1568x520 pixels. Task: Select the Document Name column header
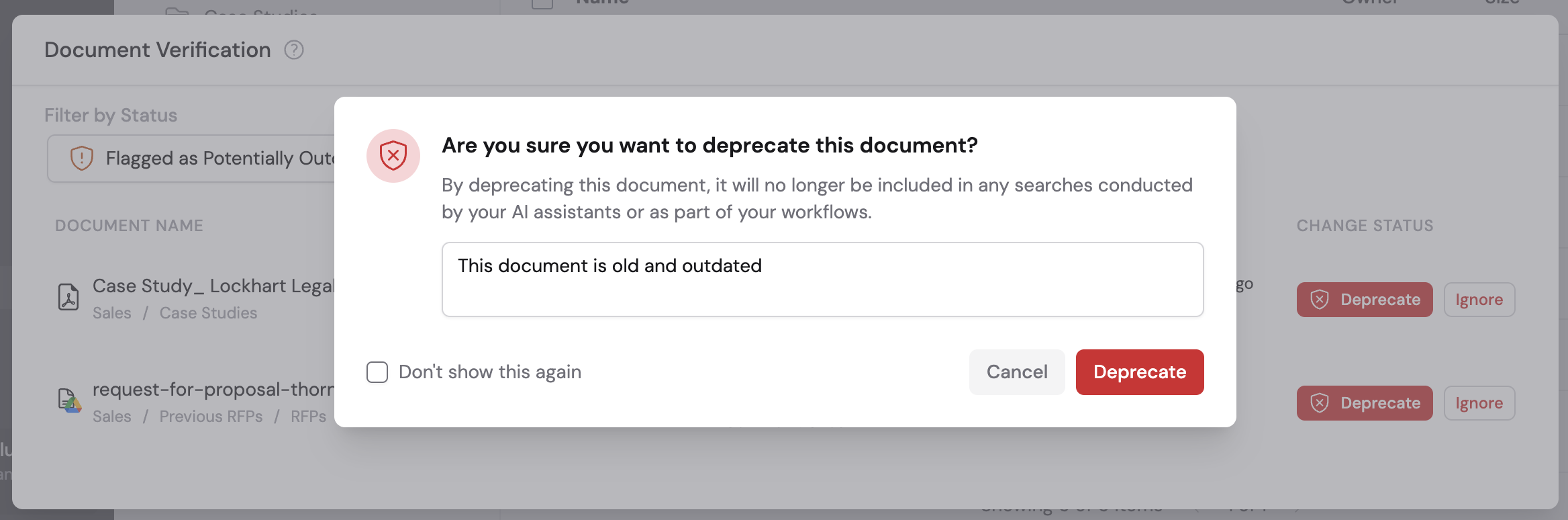coord(129,225)
